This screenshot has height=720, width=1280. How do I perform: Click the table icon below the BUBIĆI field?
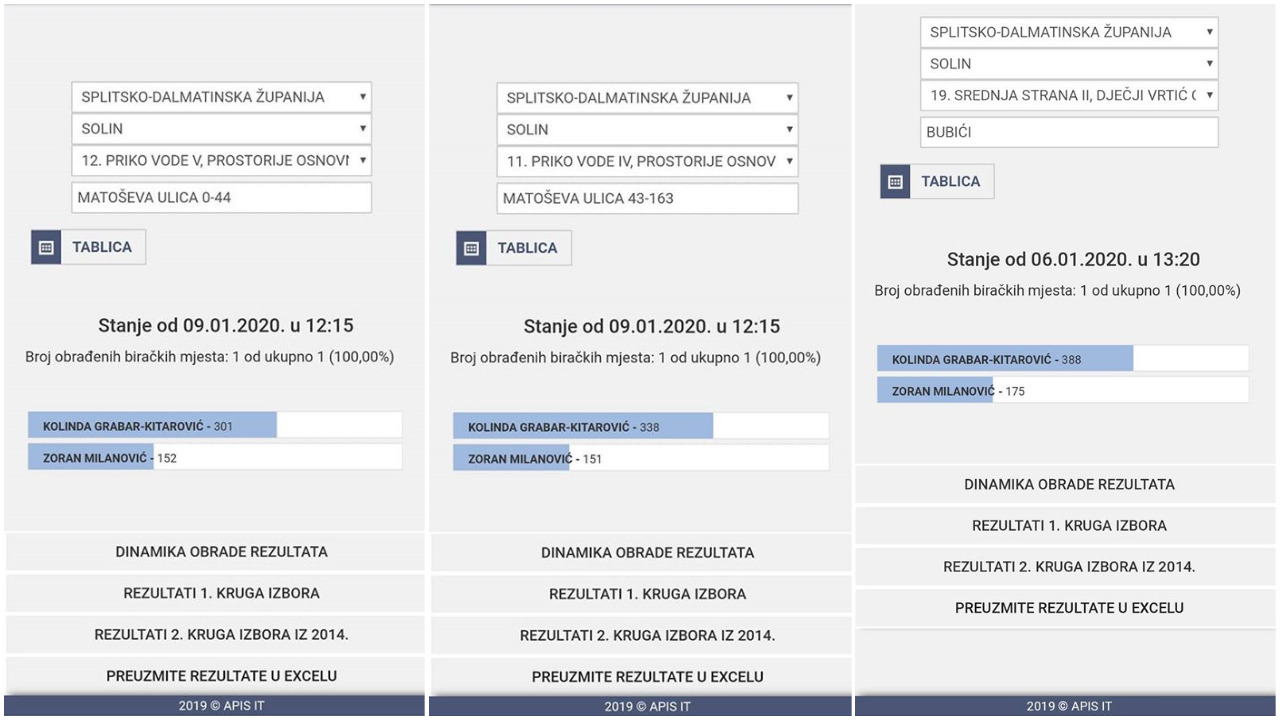click(x=895, y=182)
